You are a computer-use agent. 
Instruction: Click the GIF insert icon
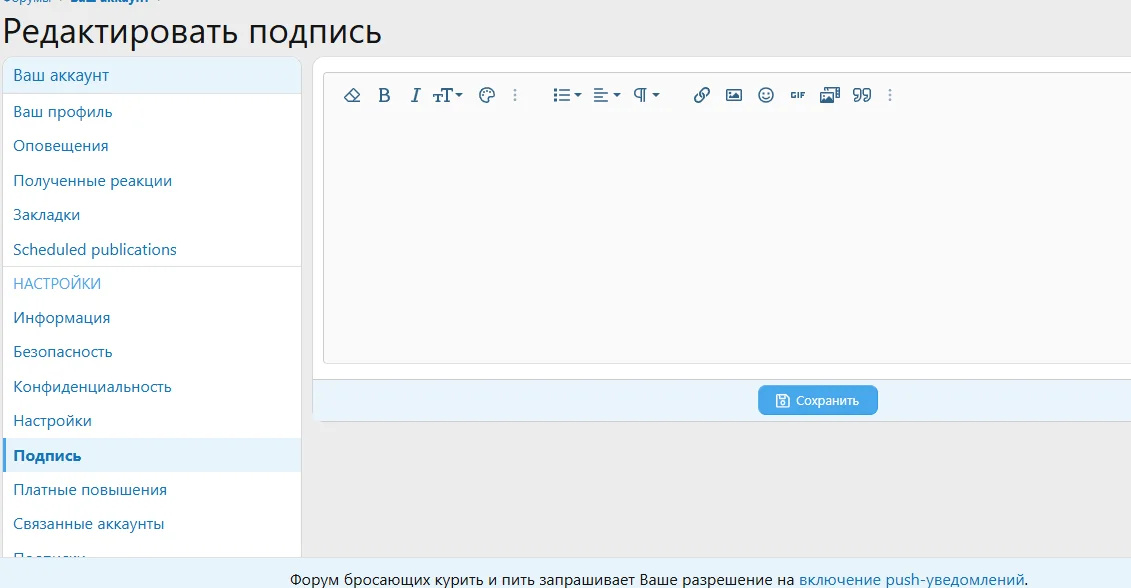tap(797, 95)
